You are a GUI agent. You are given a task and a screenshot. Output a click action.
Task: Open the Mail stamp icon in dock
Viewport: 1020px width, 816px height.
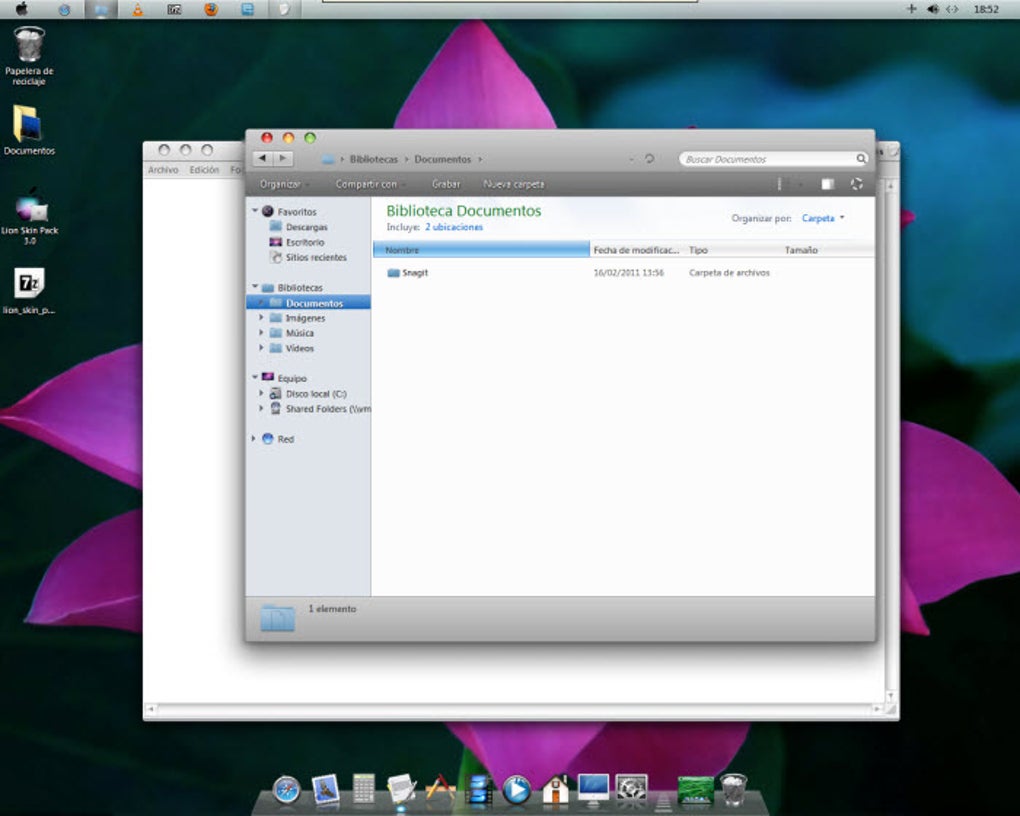point(325,789)
